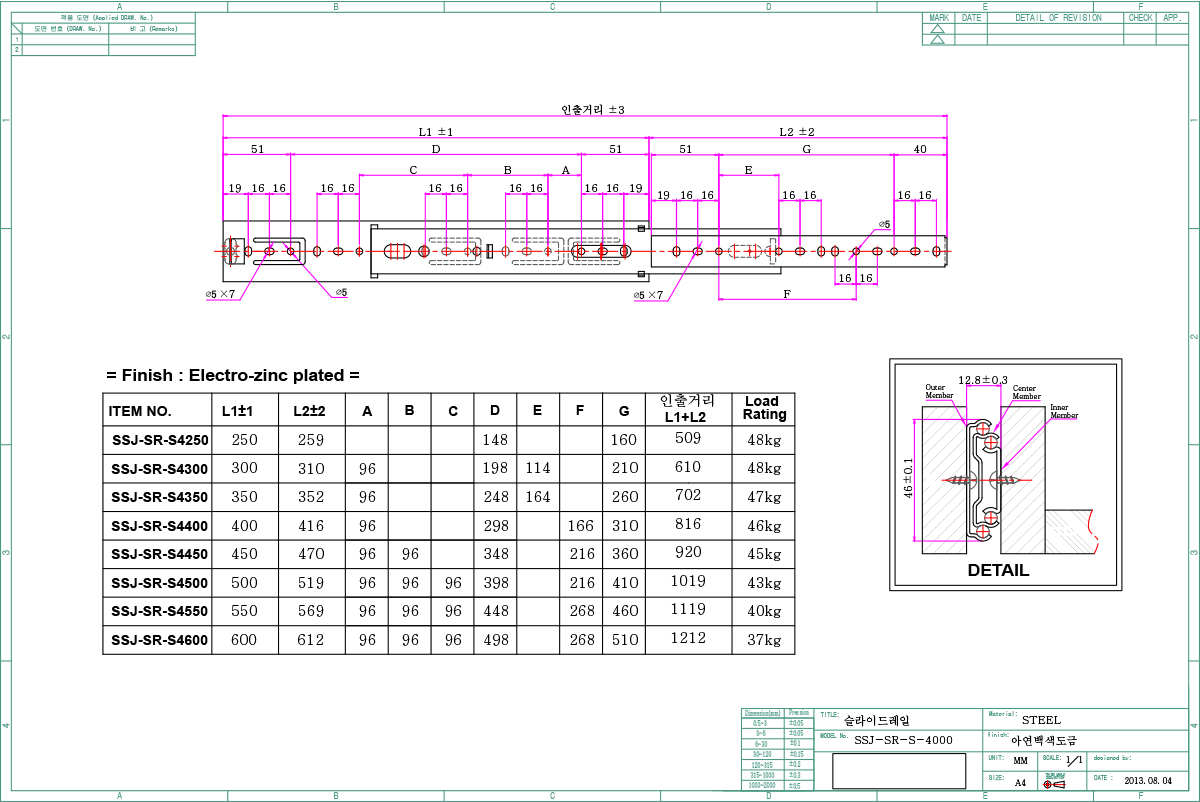Click the L2 ±2 dimension label on drawing
Viewport: 1200px width, 802px height.
pyautogui.click(x=797, y=132)
